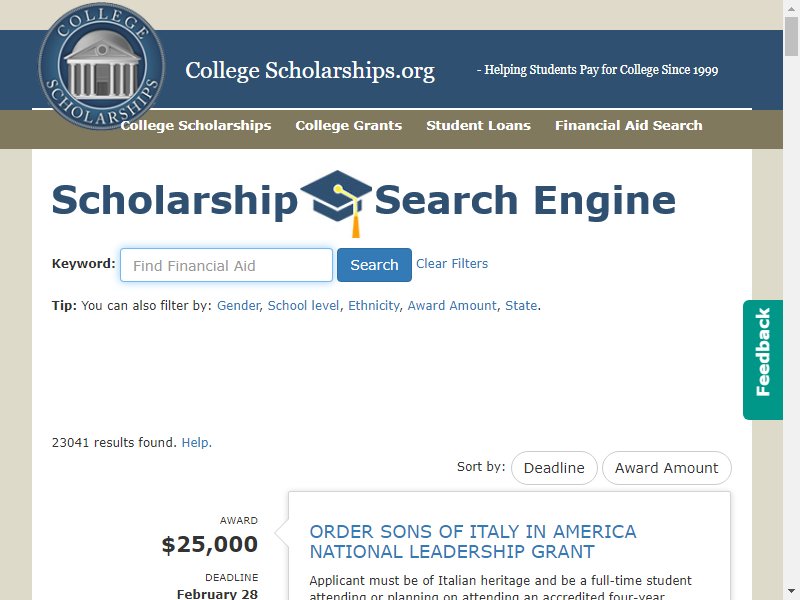The width and height of the screenshot is (800, 600).
Task: Open the College Scholarships menu item
Action: (196, 126)
